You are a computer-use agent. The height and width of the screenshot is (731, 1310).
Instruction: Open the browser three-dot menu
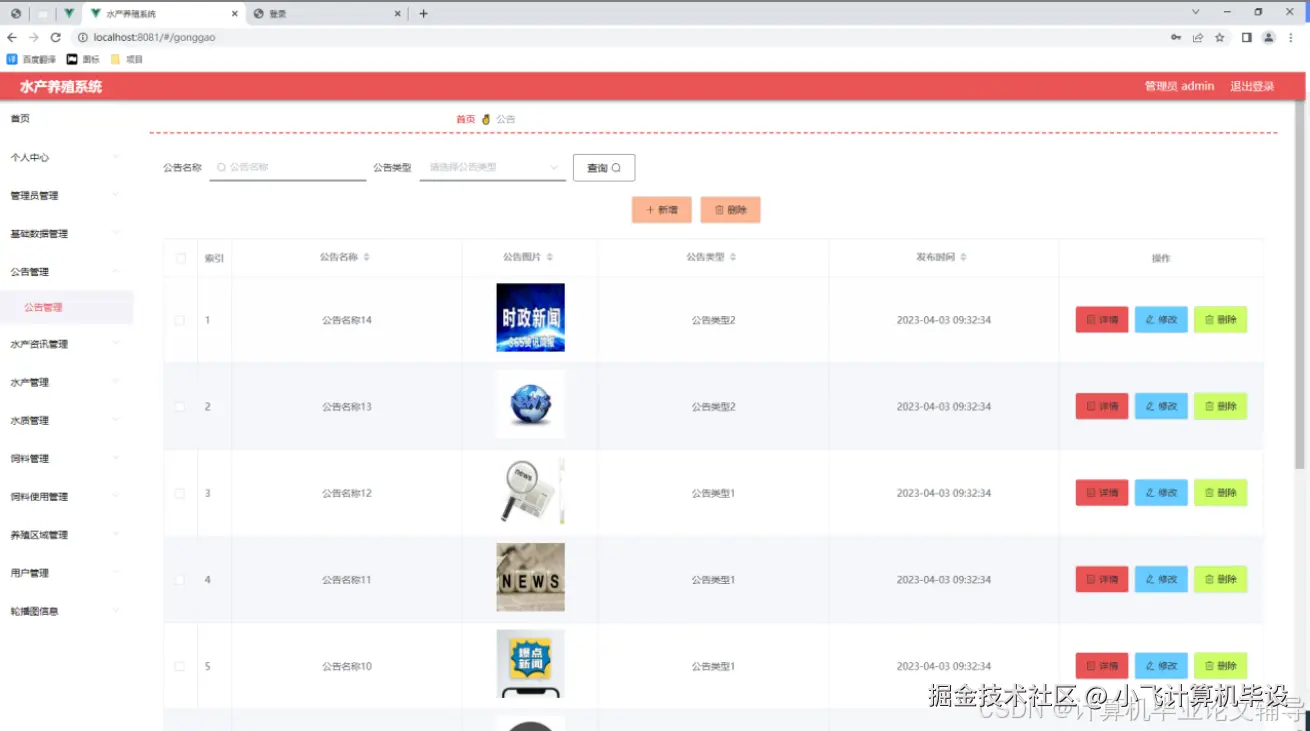tap(1291, 37)
